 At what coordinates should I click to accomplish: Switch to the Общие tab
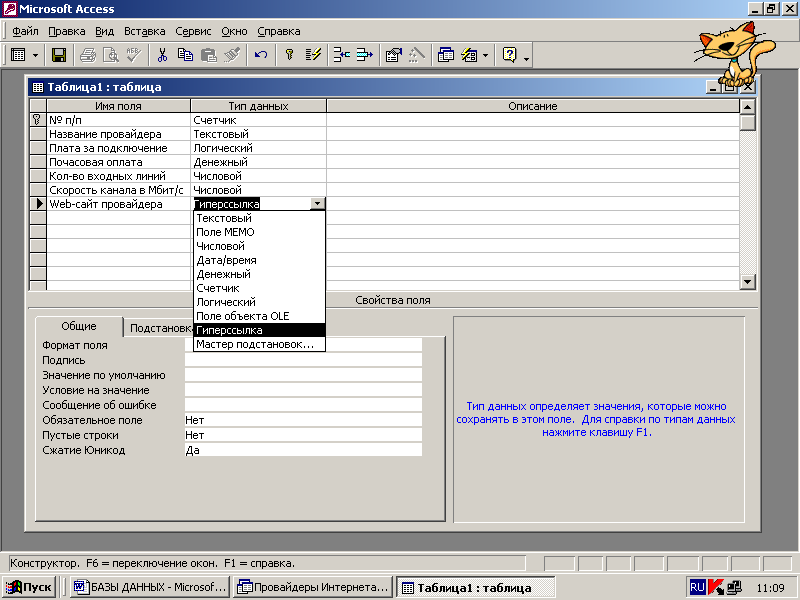click(x=79, y=327)
